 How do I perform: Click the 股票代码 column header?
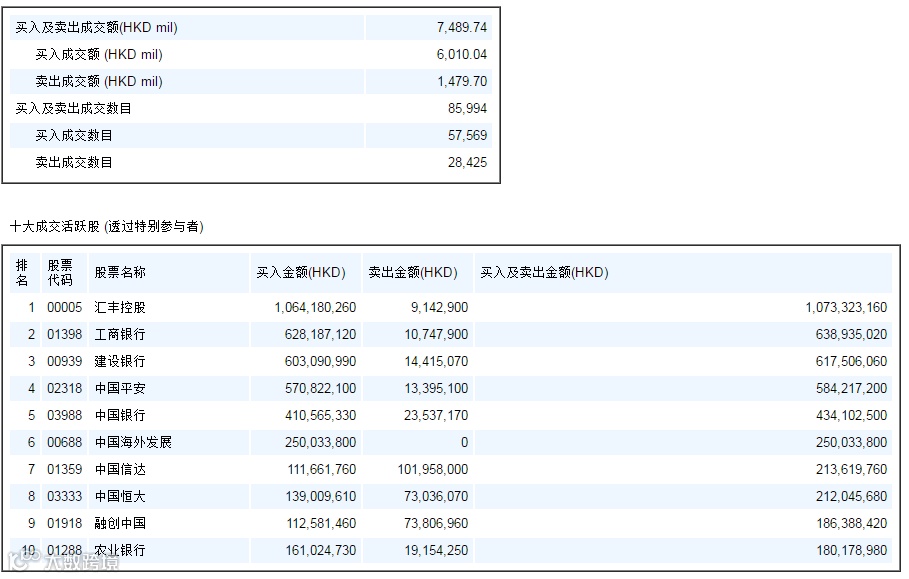click(60, 273)
